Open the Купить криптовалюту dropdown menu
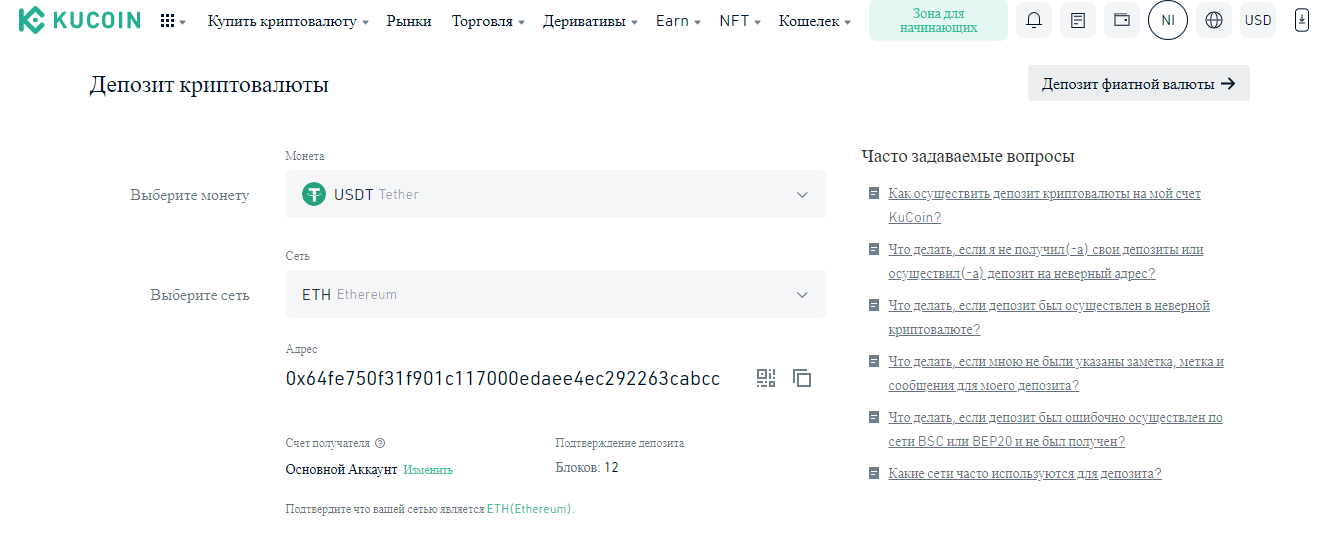The height and width of the screenshot is (540, 1318). (x=288, y=21)
